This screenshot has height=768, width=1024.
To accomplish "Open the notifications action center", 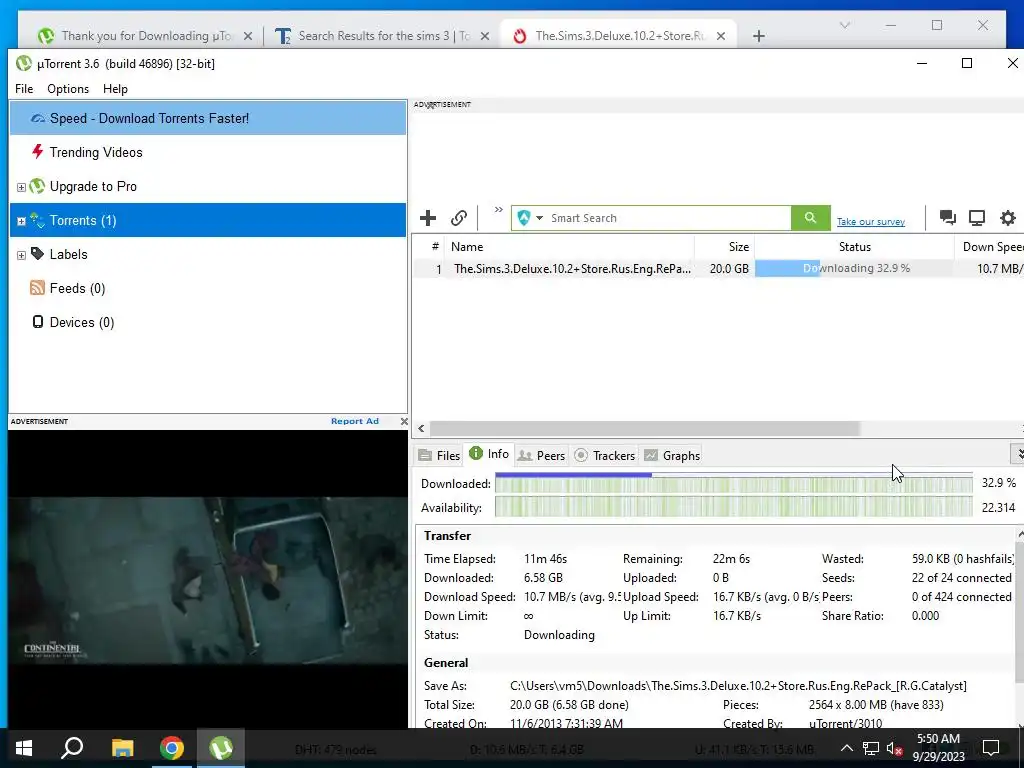I will point(991,748).
